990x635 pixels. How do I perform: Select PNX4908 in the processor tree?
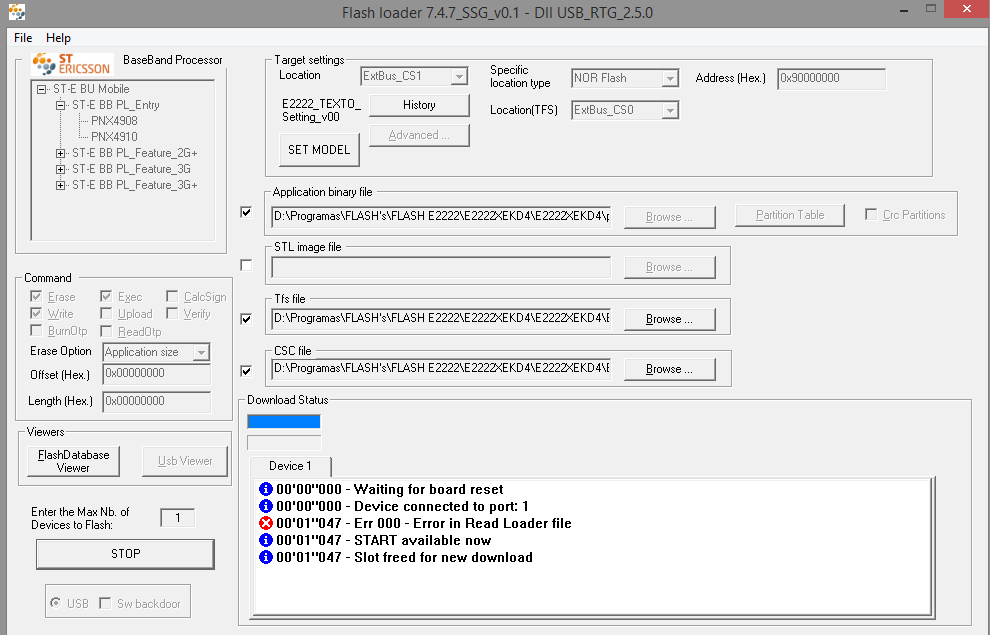tap(114, 121)
